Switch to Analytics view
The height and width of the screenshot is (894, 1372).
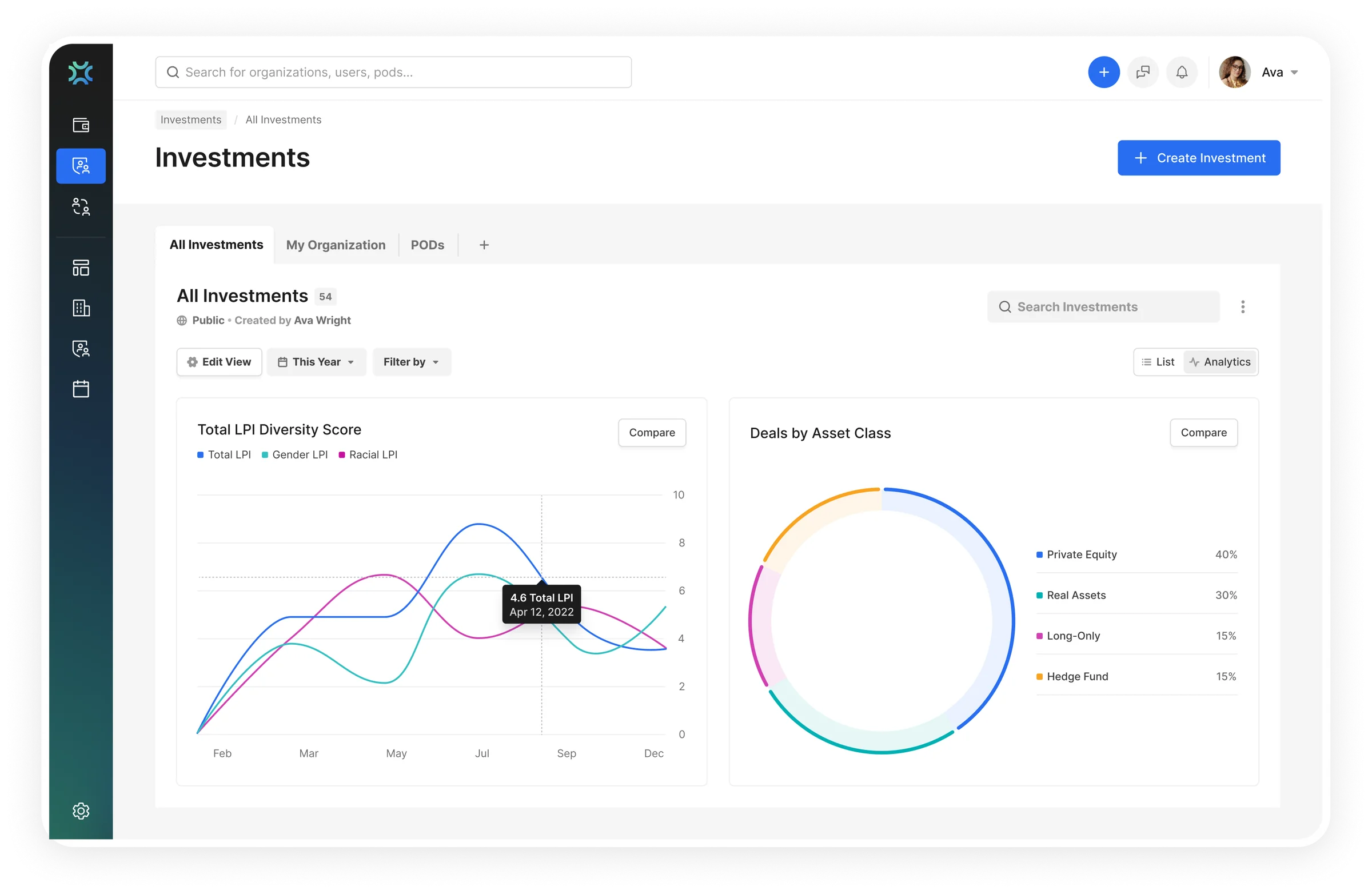[1220, 362]
